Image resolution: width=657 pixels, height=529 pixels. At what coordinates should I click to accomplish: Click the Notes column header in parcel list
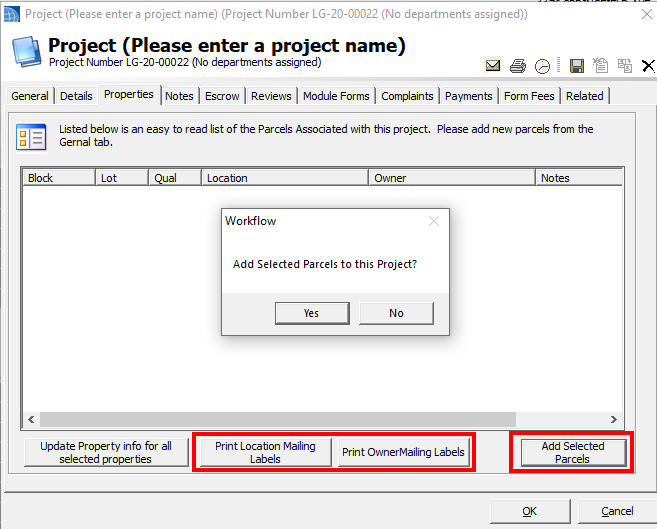pos(579,178)
